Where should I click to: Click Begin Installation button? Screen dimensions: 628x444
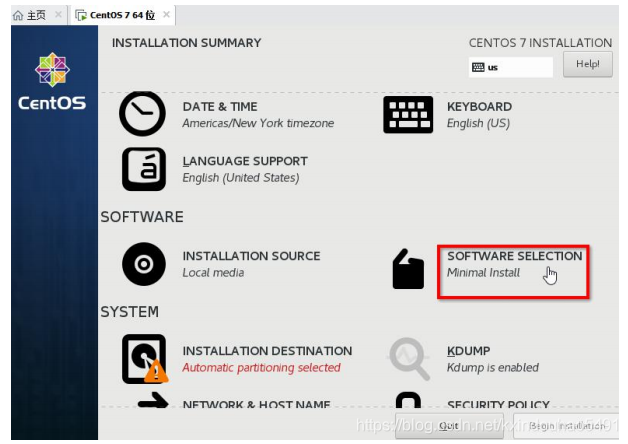(x=566, y=426)
